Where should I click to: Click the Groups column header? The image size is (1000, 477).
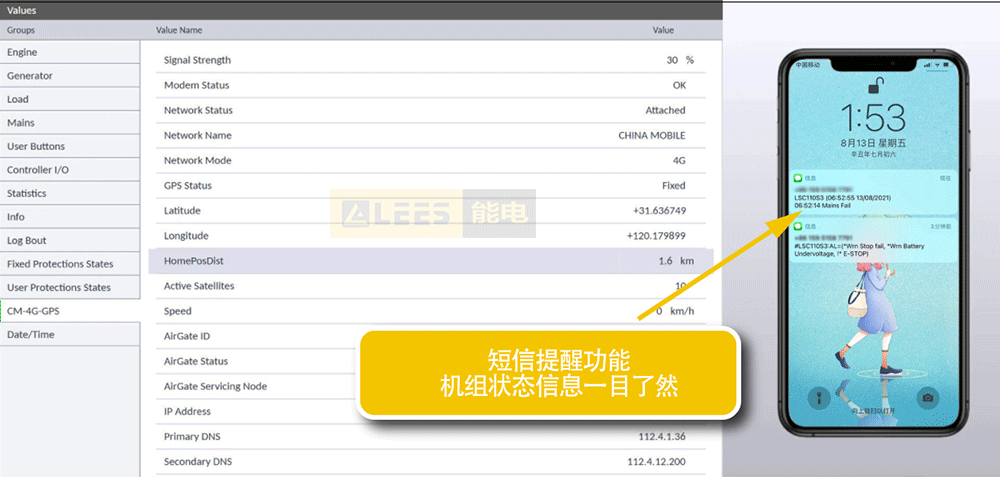(x=21, y=30)
